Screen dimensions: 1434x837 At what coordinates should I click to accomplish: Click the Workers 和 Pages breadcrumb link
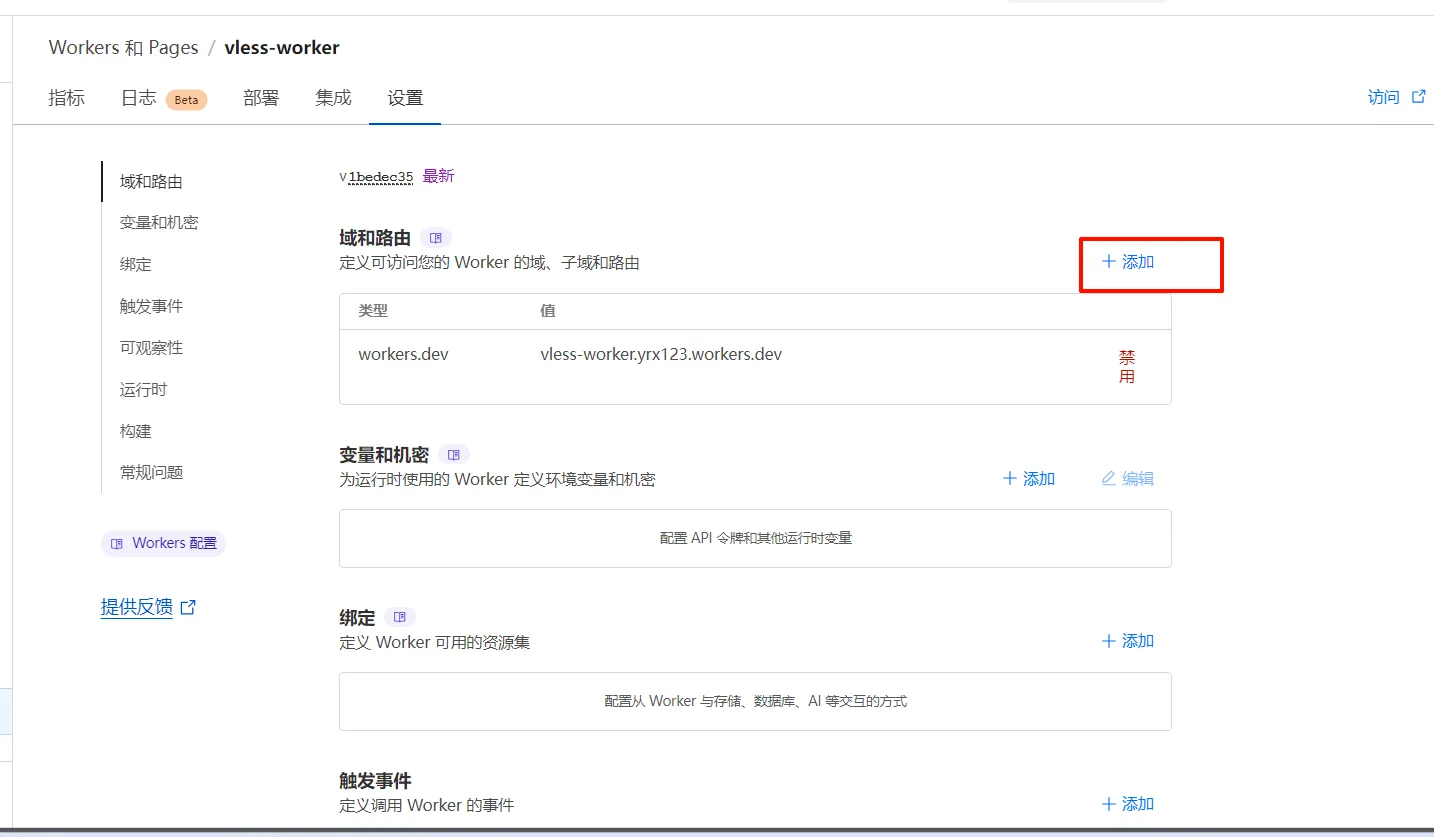tap(123, 48)
